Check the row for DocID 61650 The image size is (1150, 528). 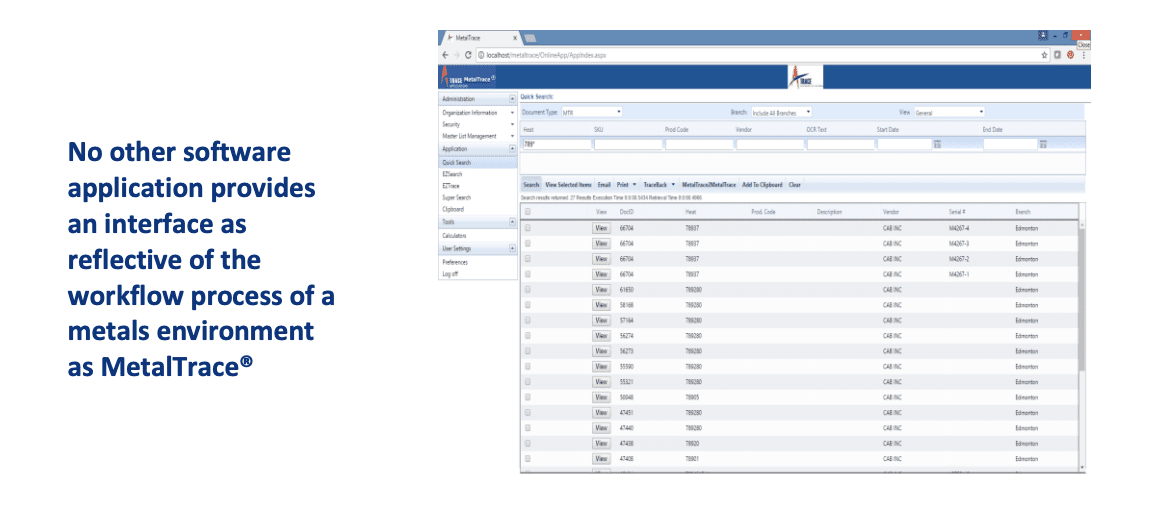click(528, 289)
